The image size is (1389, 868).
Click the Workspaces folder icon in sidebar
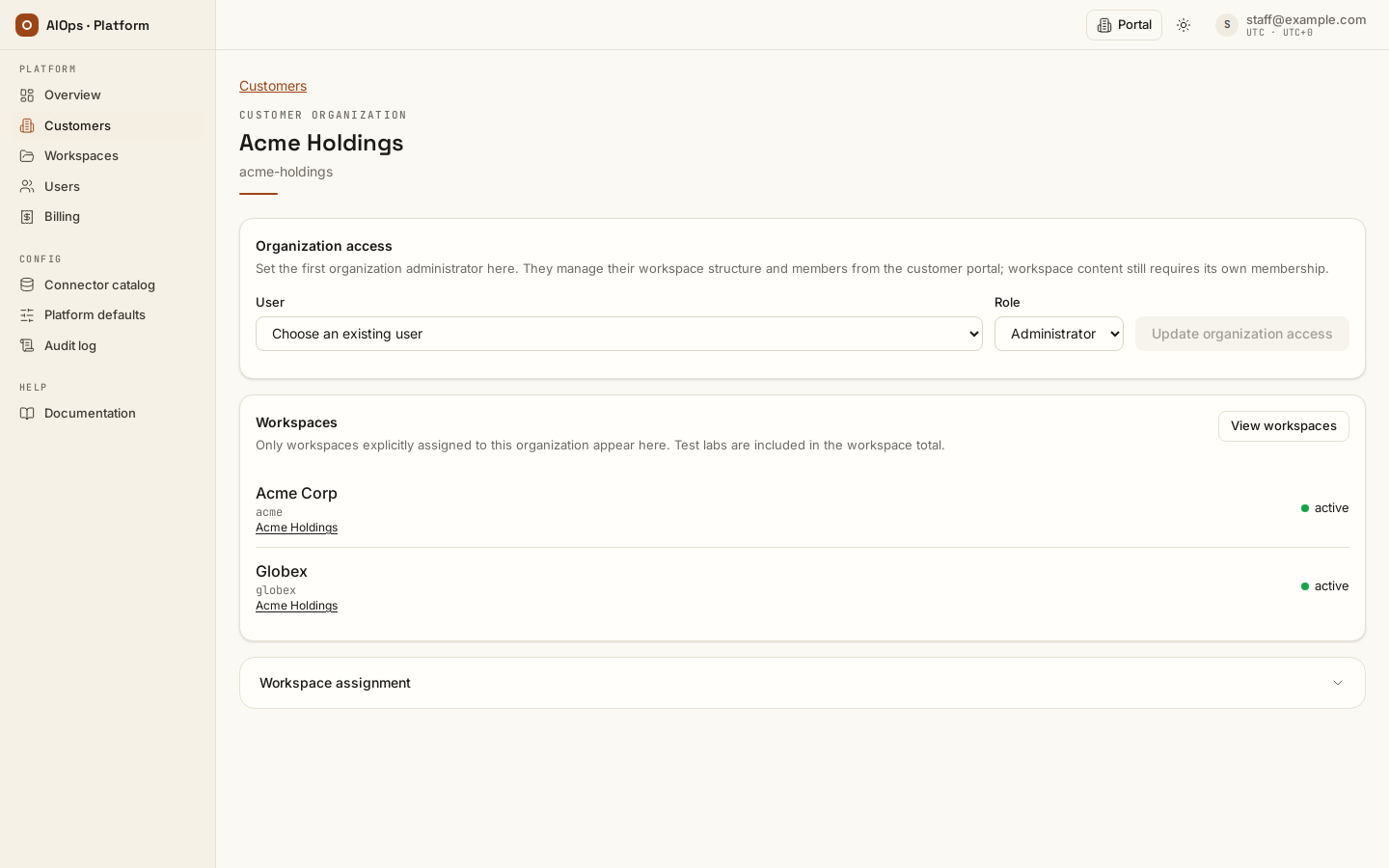click(x=27, y=156)
